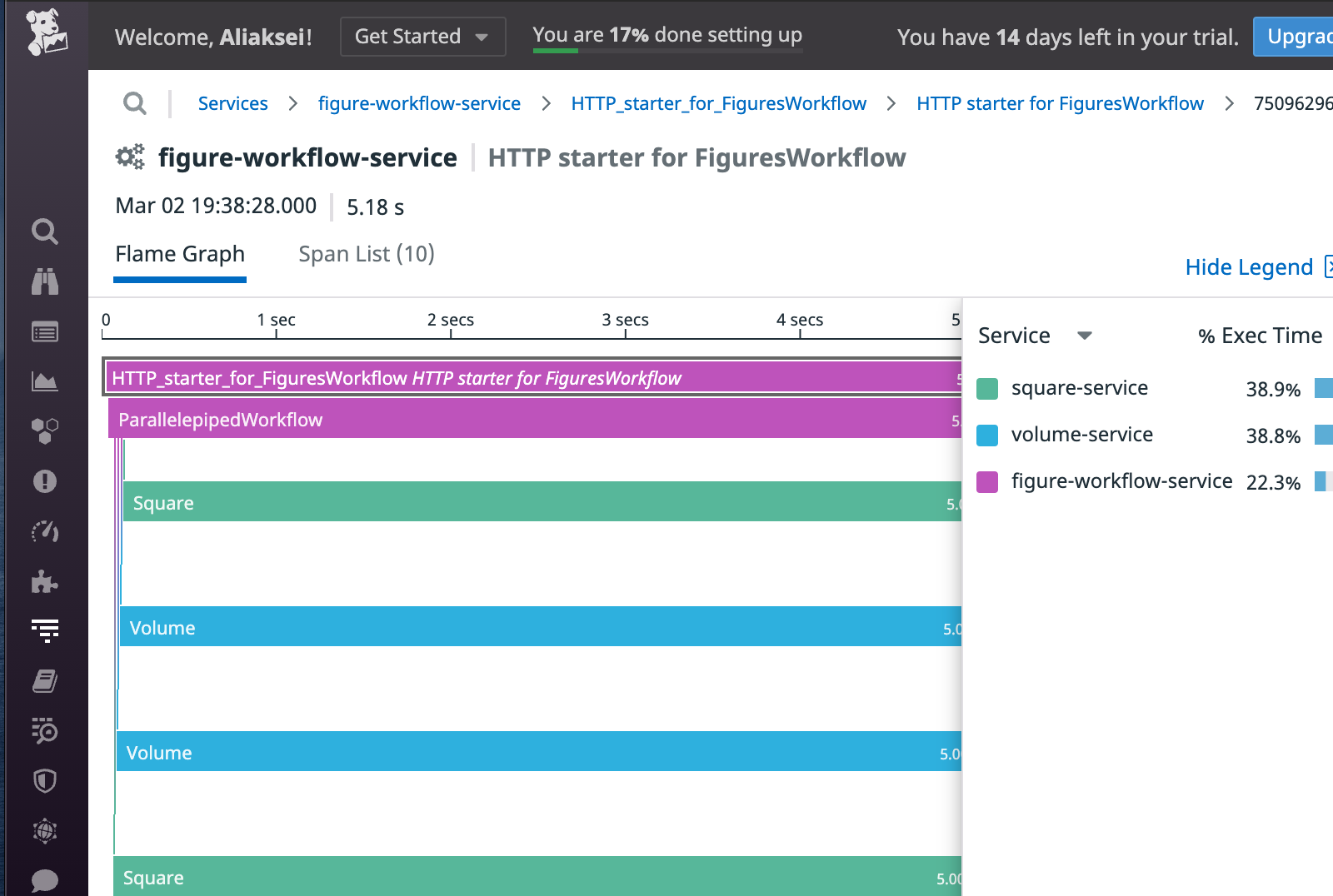Sort legend by % Exec Time header
Screen dimensions: 1333x896
pyautogui.click(x=1259, y=336)
